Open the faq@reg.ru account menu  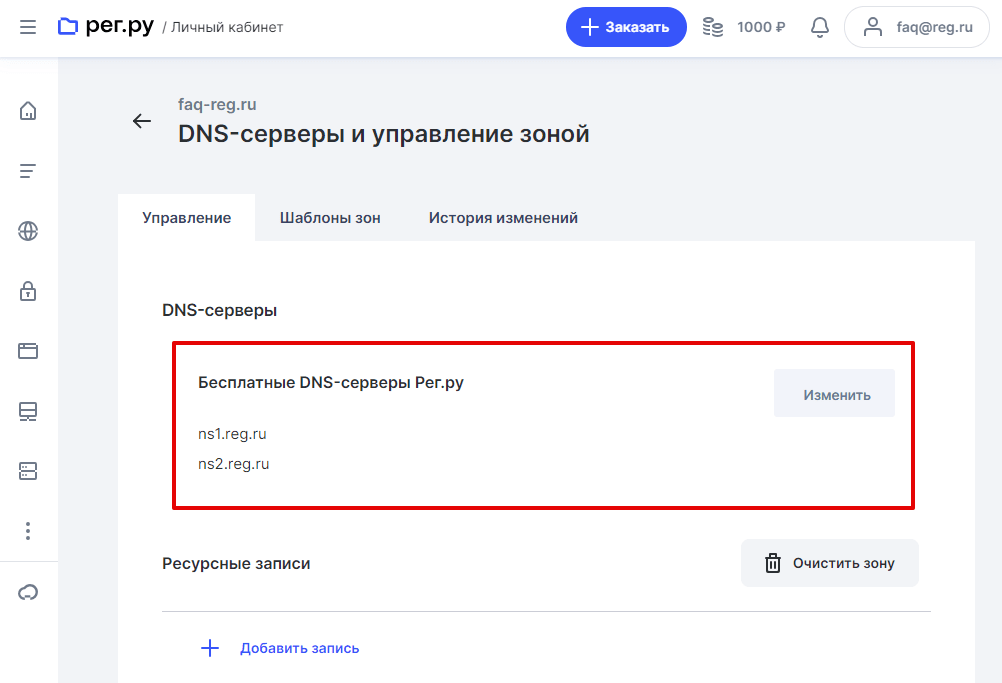coord(916,27)
